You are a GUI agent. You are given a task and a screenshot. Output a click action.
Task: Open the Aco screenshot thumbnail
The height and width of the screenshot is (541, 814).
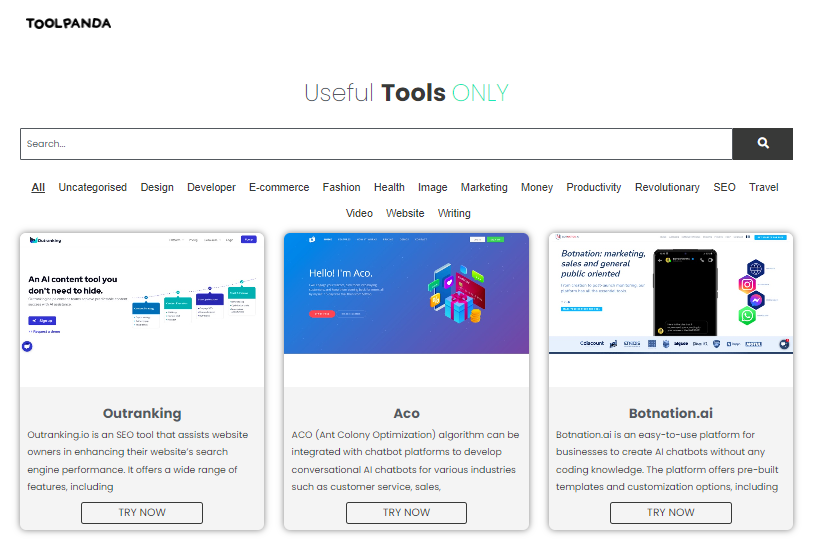[406, 310]
